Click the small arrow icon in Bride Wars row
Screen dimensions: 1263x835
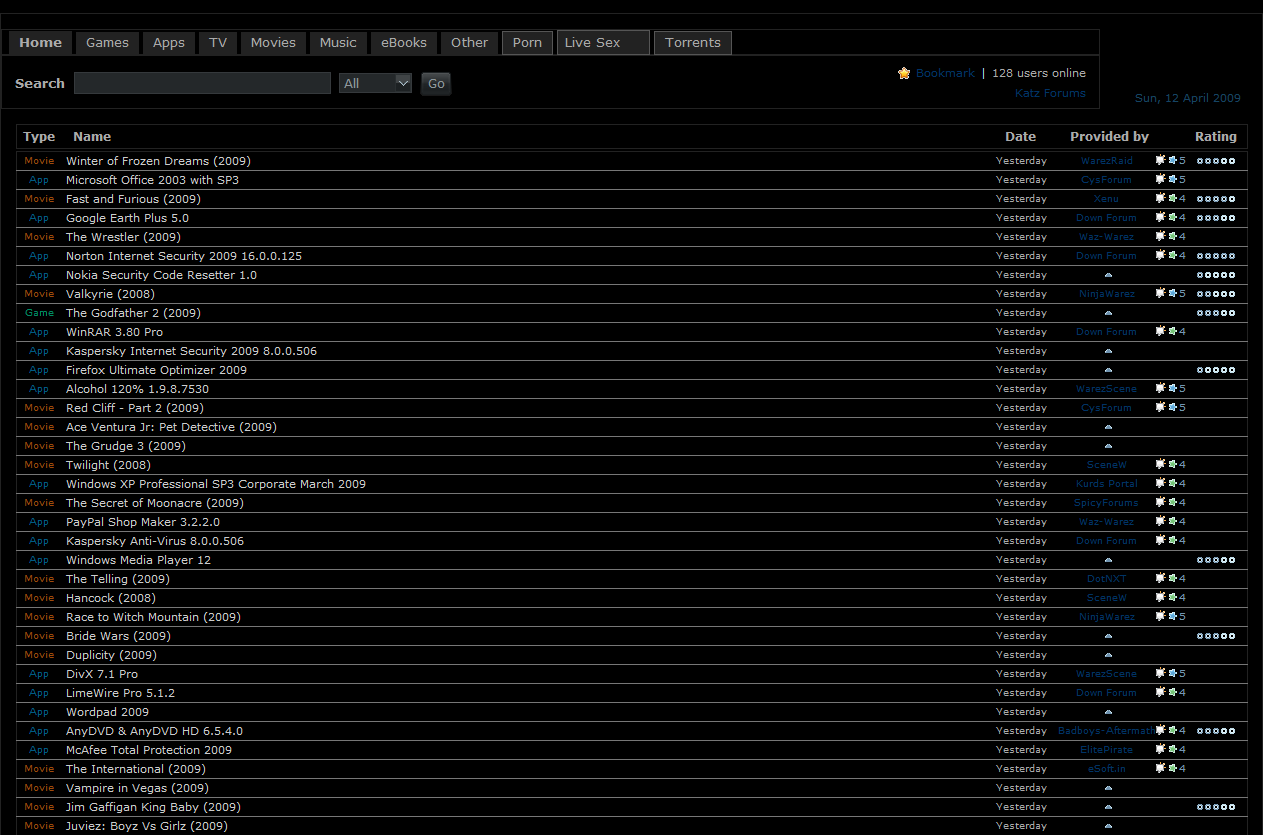tap(1108, 636)
